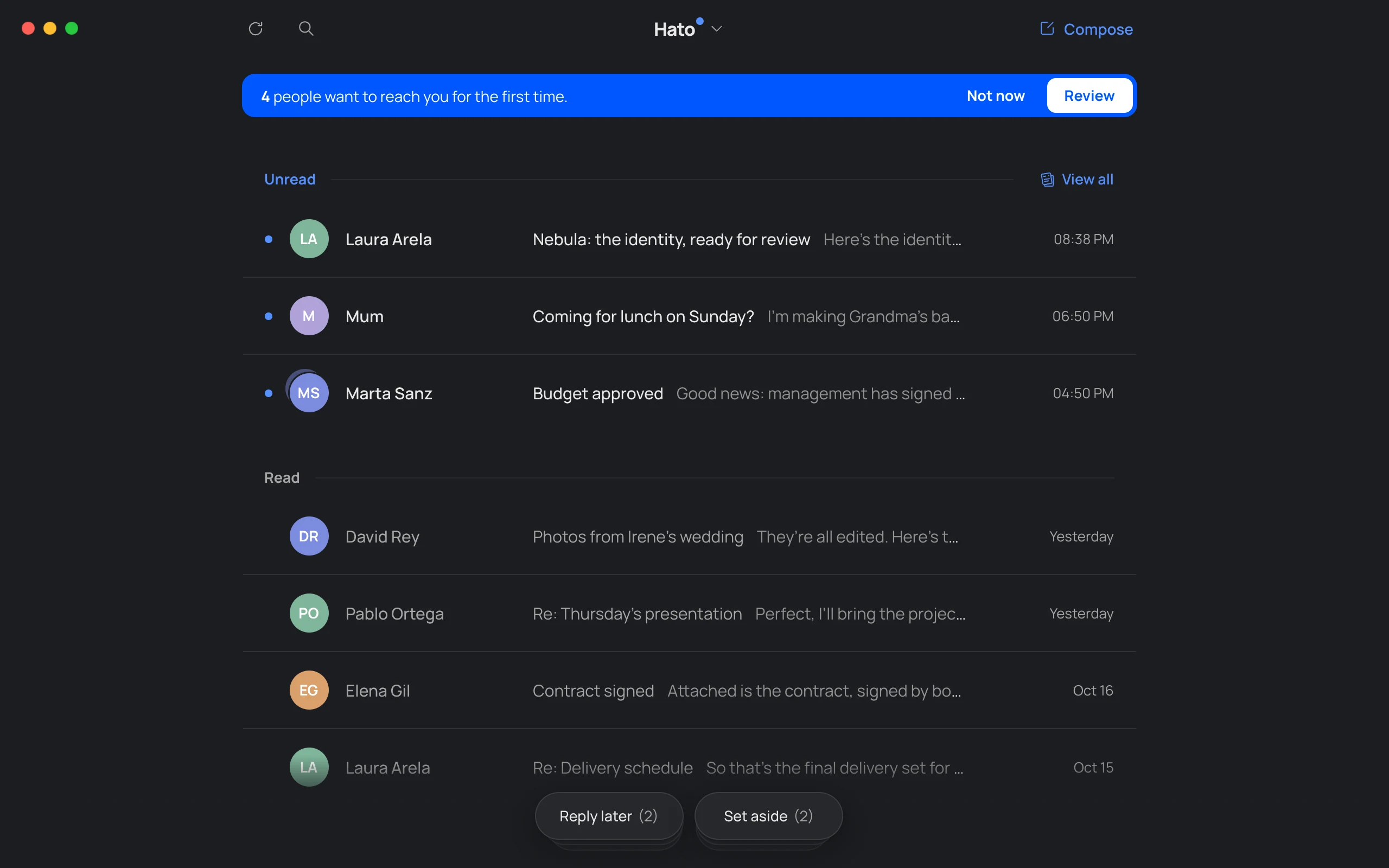Click the Compose link text

(x=1098, y=29)
